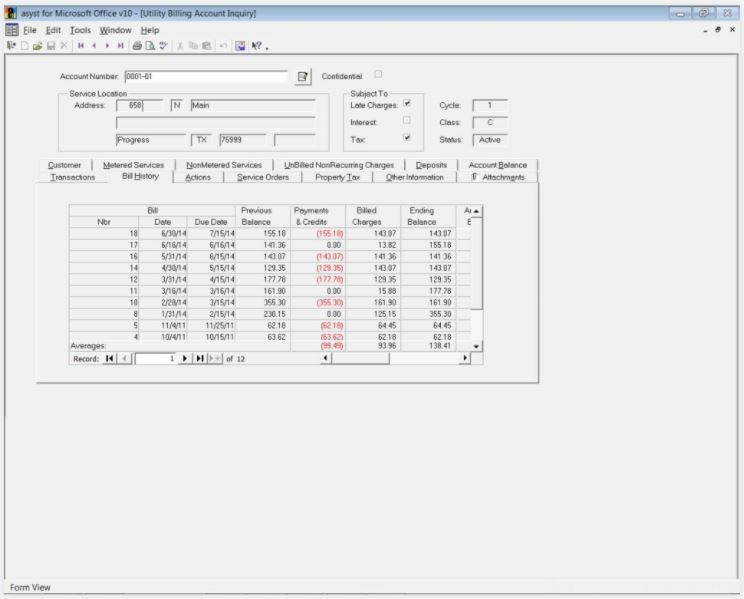
Task: Switch to the Metered Services tab
Action: click(133, 165)
